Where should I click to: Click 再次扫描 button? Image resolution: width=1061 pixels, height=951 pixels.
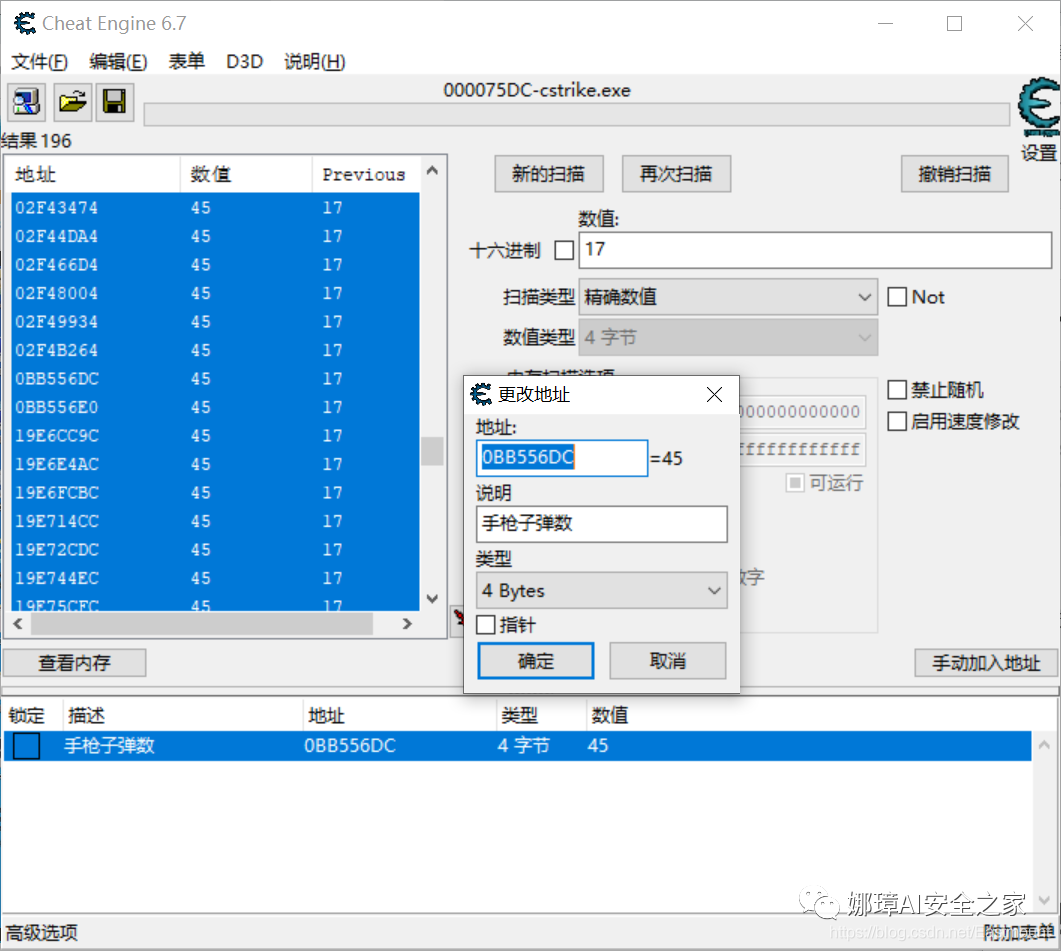point(676,174)
